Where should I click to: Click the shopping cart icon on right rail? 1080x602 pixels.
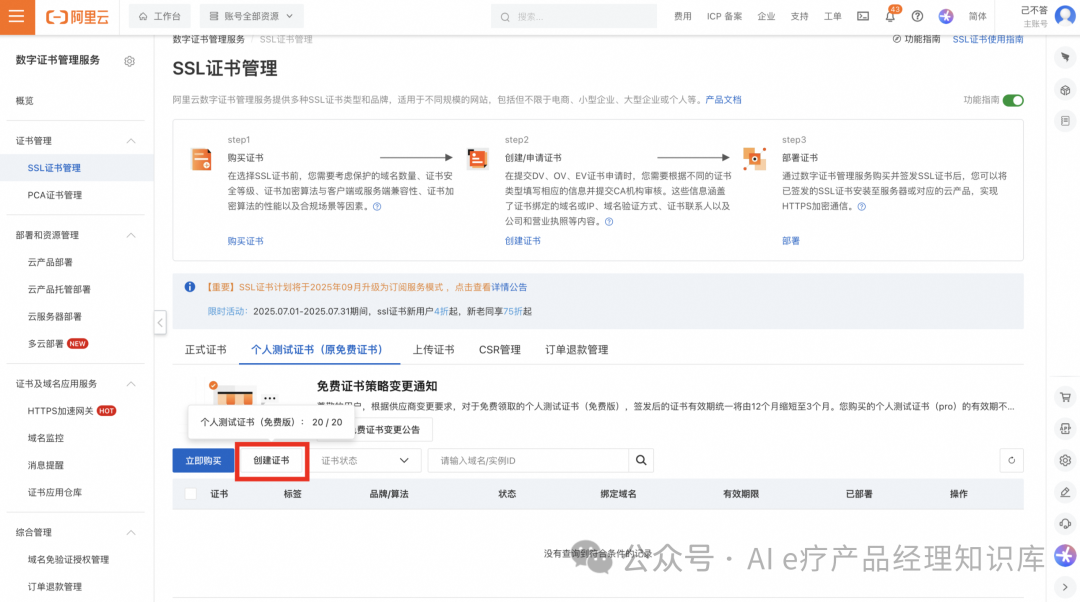(1065, 397)
